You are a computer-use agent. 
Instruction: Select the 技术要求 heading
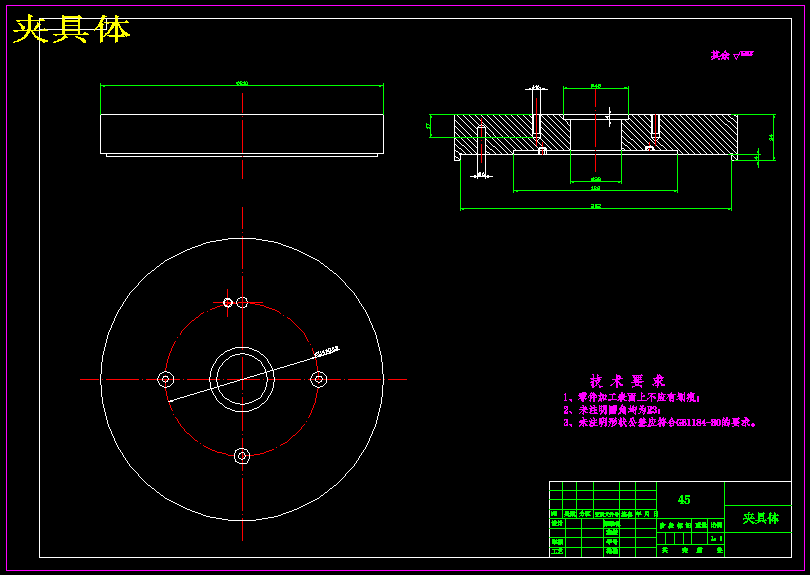point(627,381)
